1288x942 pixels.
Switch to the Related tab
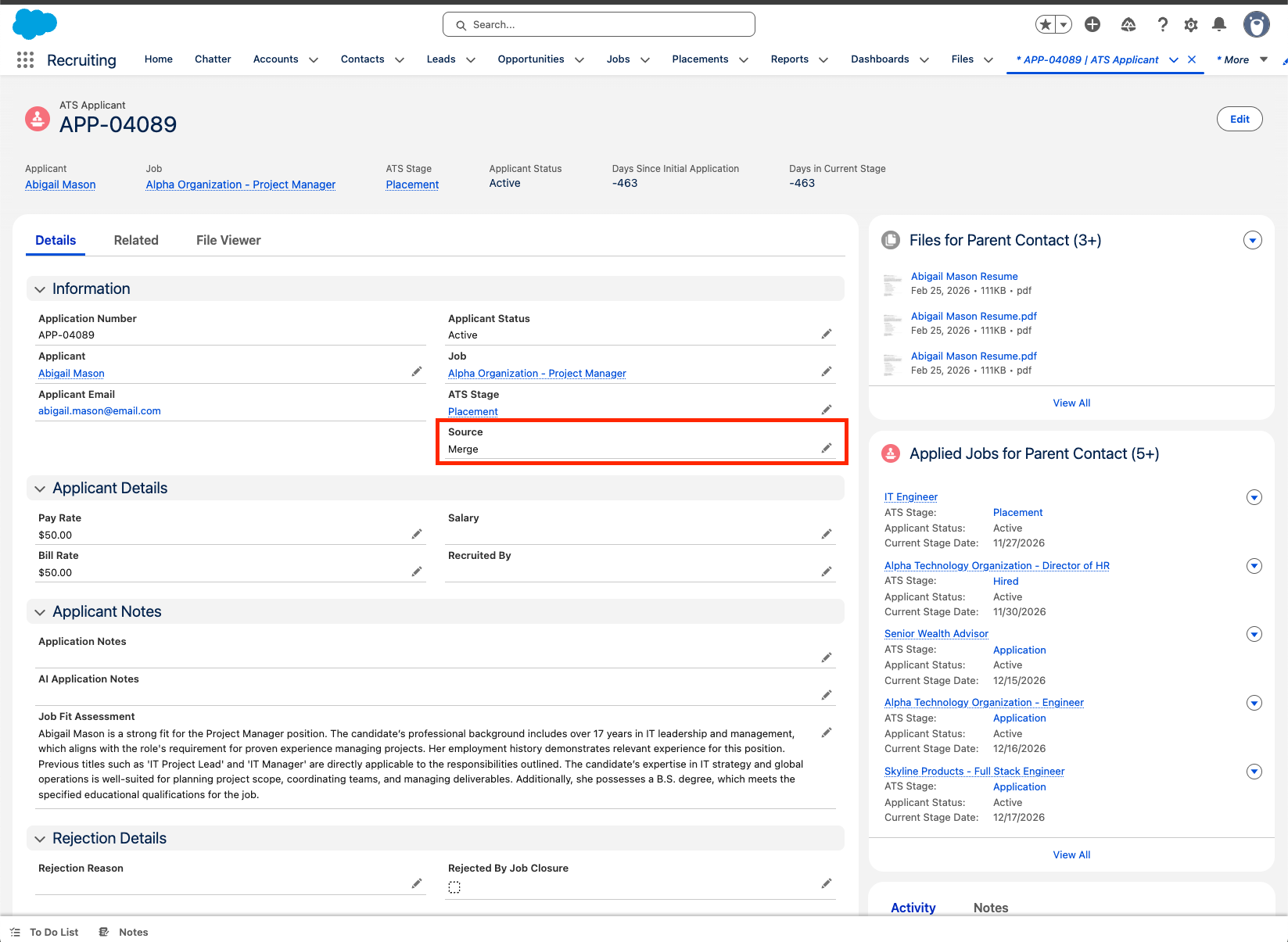[x=136, y=241]
